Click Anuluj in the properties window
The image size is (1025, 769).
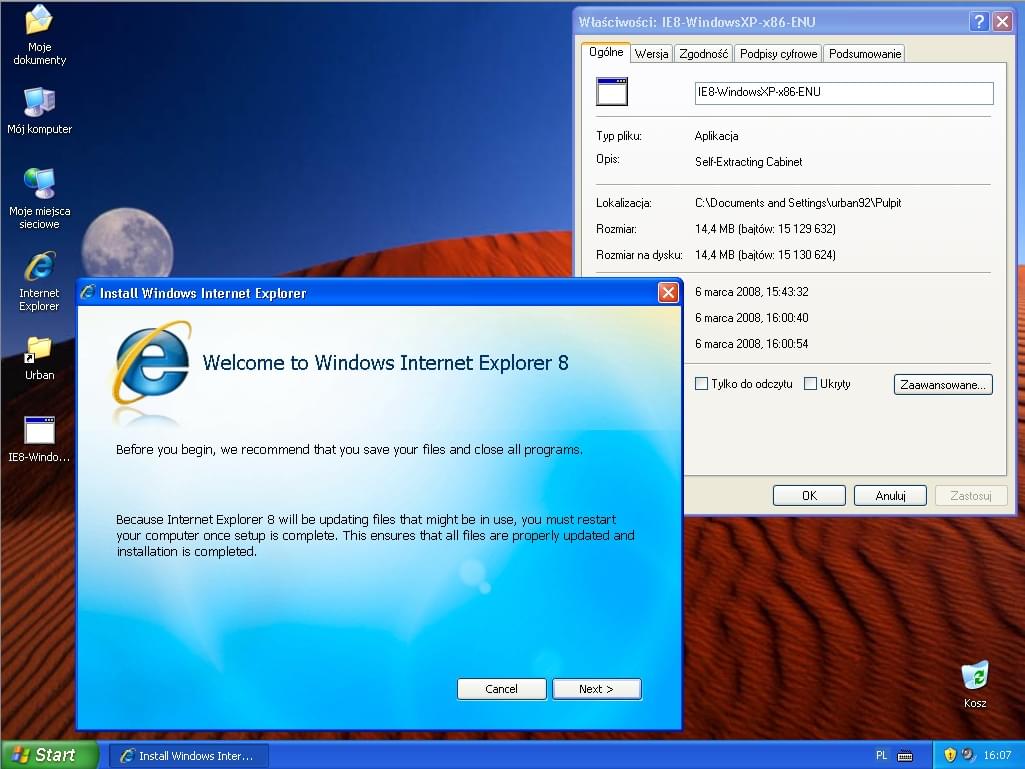(x=890, y=496)
